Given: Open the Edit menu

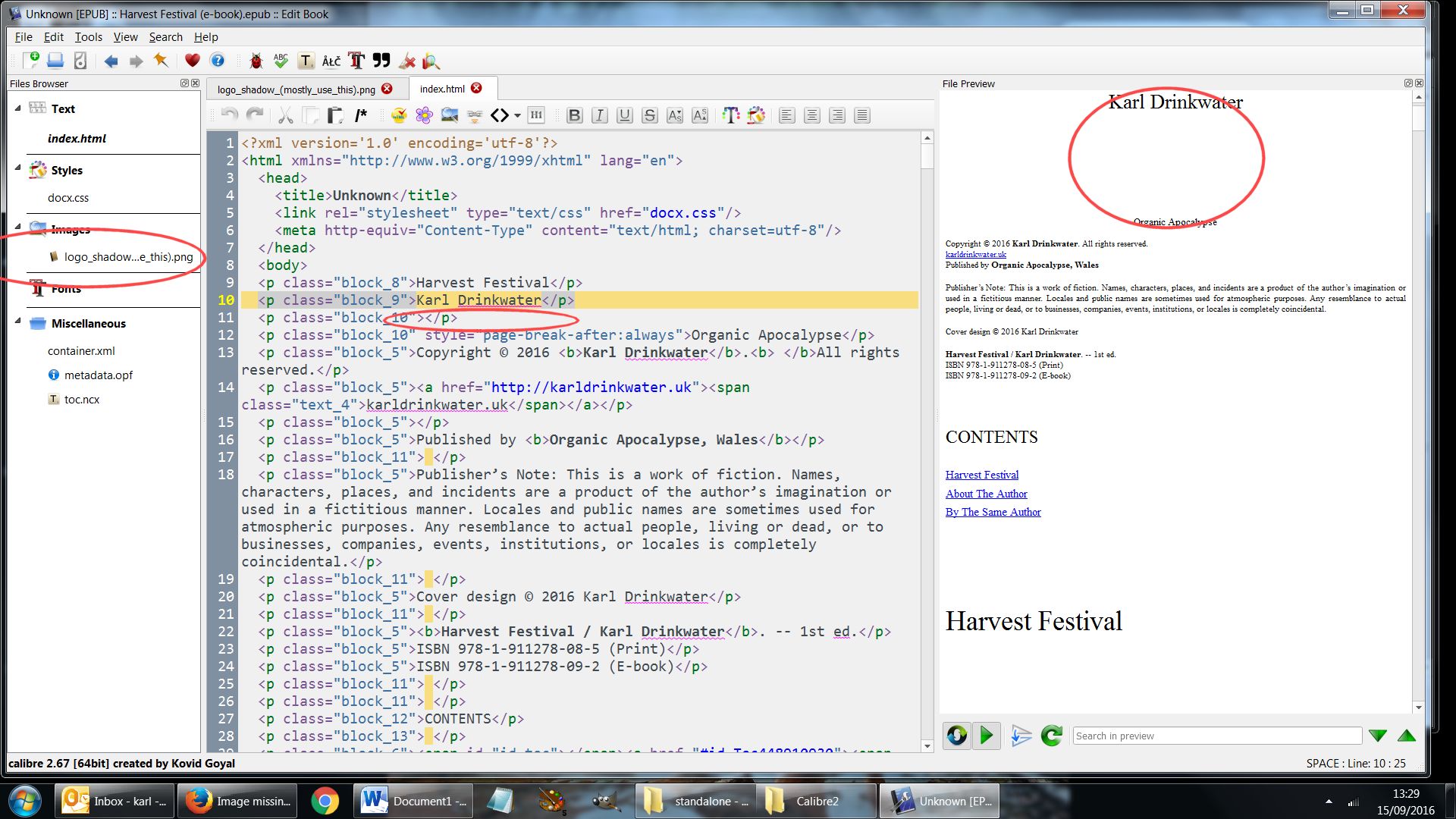Looking at the screenshot, I should [x=53, y=36].
